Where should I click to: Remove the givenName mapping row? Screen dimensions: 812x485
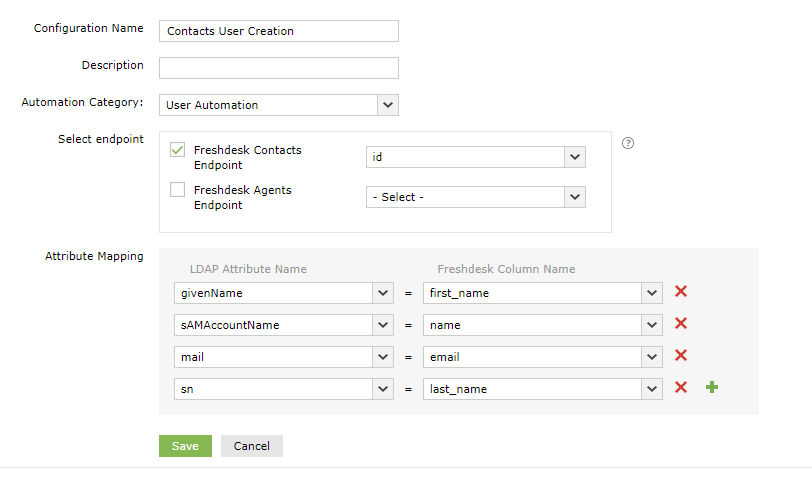681,292
